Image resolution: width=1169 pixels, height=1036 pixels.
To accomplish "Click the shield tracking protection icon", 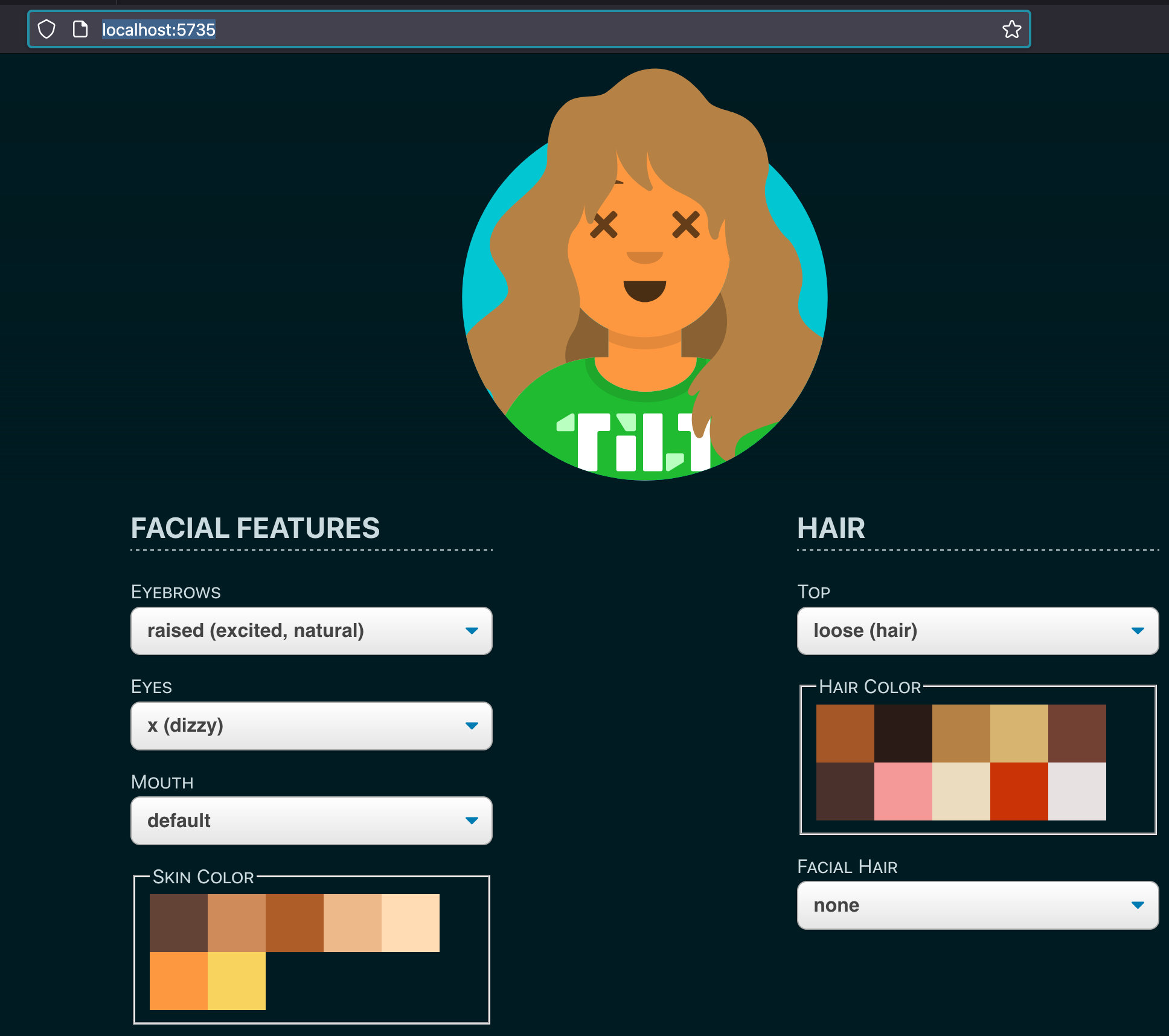I will pyautogui.click(x=46, y=29).
